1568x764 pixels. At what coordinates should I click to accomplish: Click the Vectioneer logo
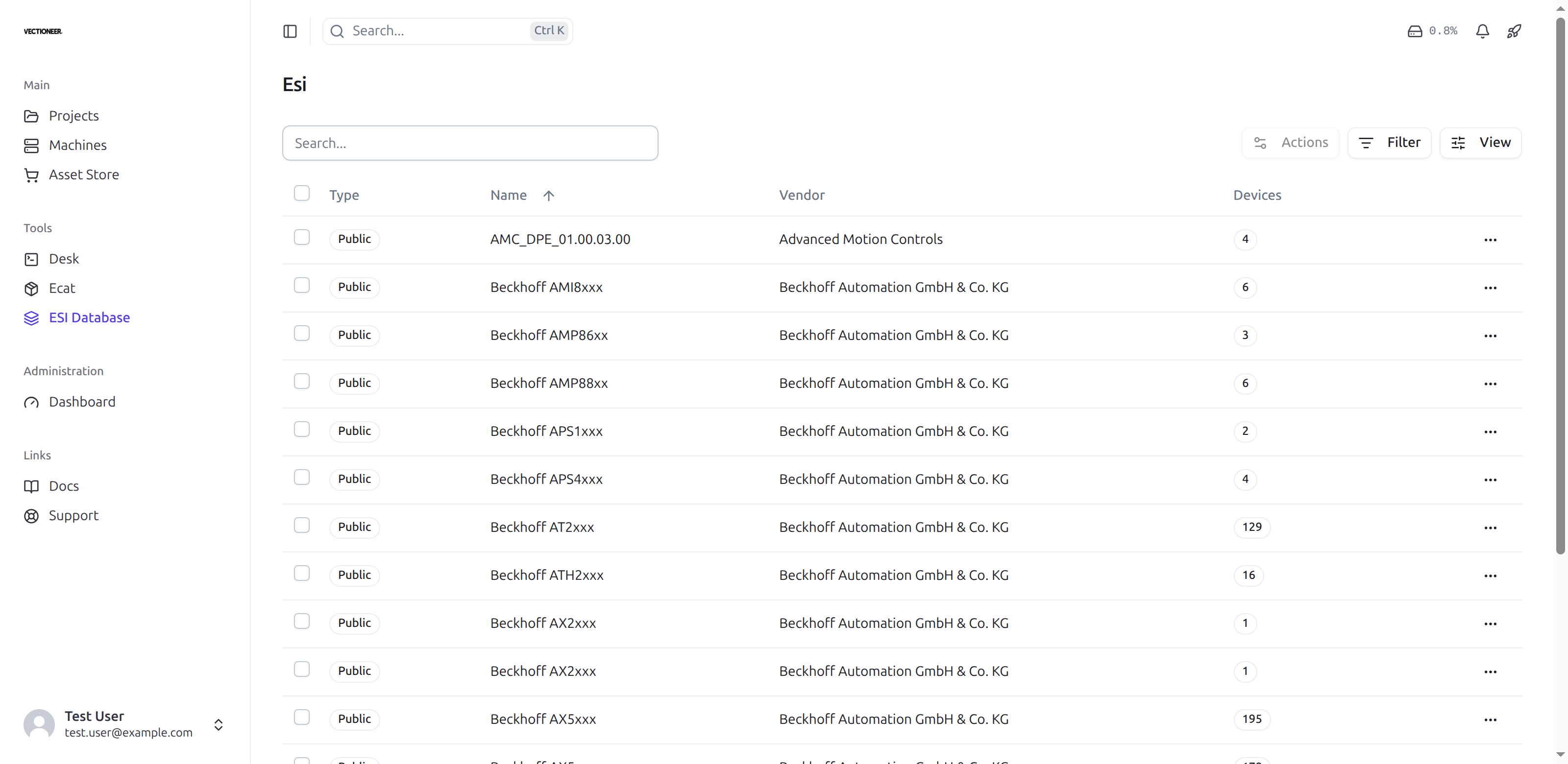click(43, 31)
